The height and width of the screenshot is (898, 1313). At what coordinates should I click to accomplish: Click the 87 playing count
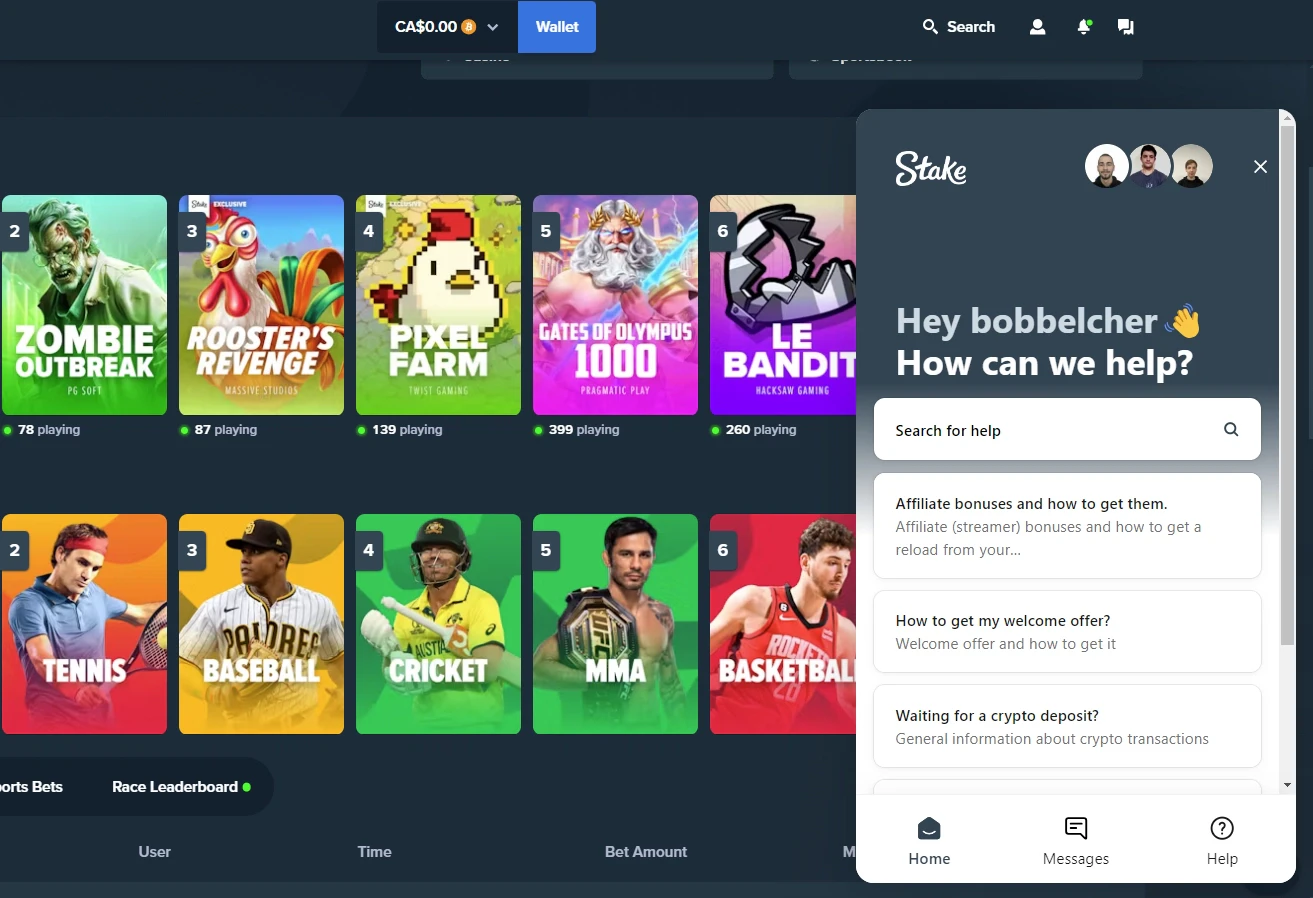click(x=225, y=430)
